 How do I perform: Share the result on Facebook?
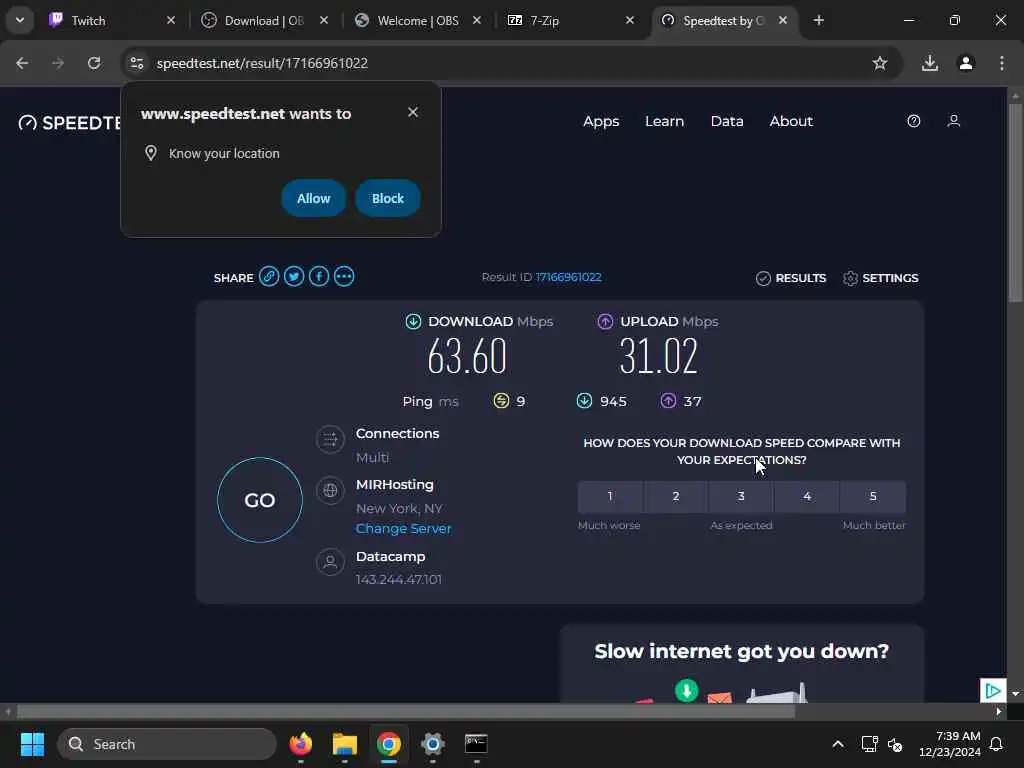(x=319, y=277)
